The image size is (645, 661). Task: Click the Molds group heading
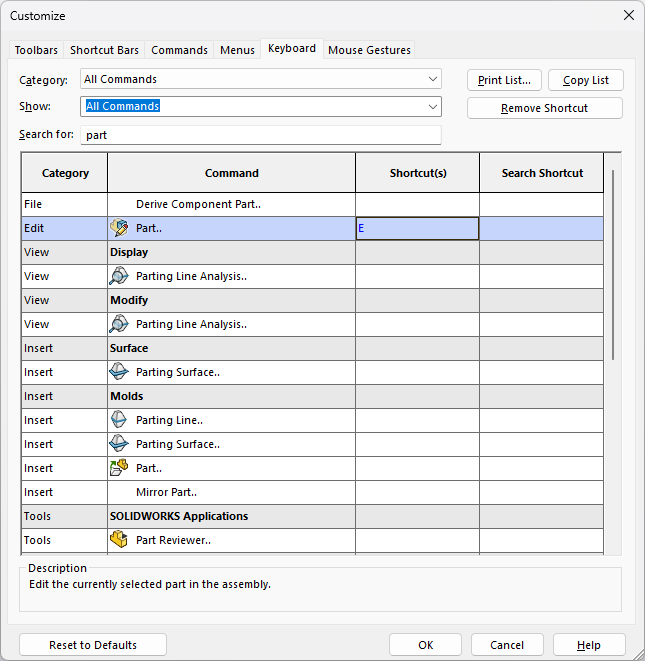tap(126, 396)
